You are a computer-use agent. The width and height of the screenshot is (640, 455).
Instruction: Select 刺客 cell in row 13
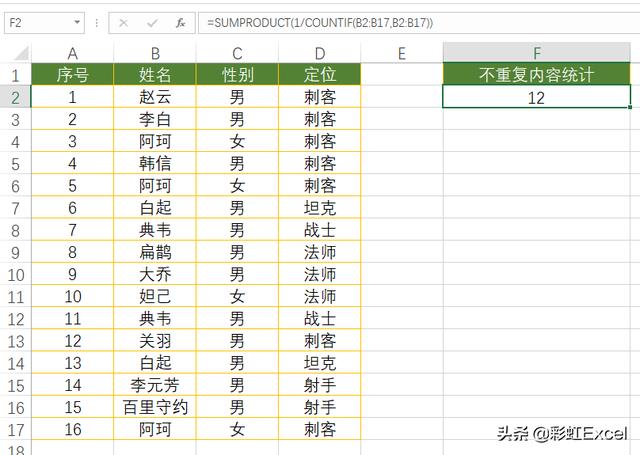pyautogui.click(x=320, y=341)
